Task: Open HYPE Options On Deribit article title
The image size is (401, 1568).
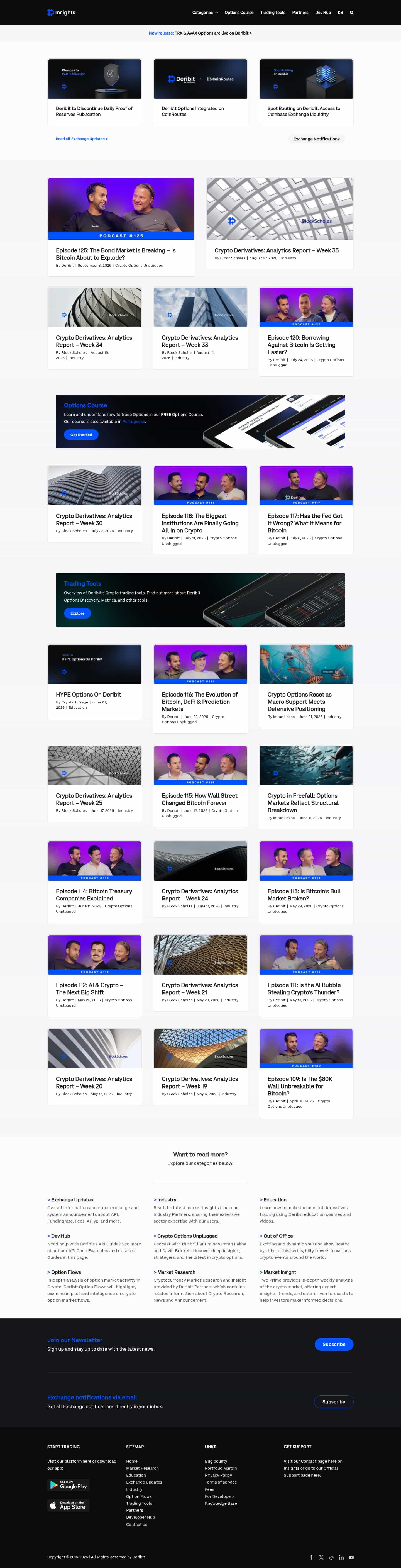Action: [88, 695]
